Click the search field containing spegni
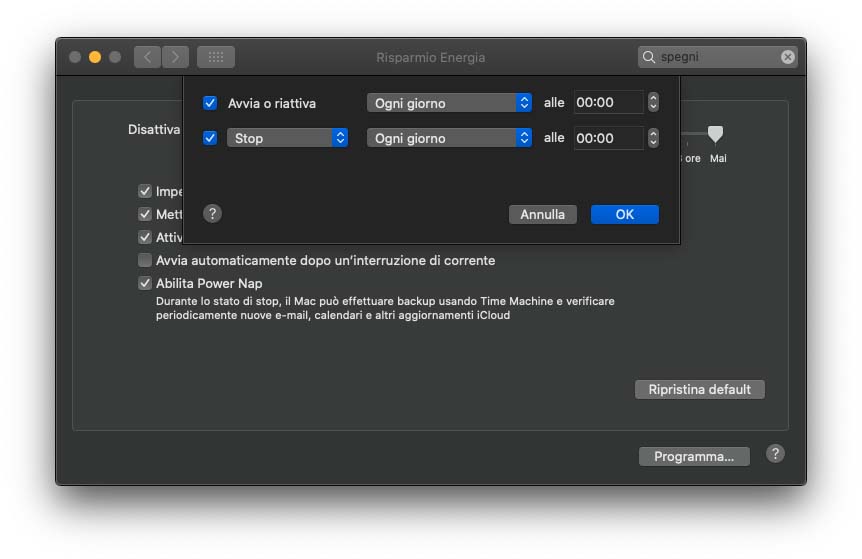Screen dimensions: 862x559 pyautogui.click(x=717, y=57)
